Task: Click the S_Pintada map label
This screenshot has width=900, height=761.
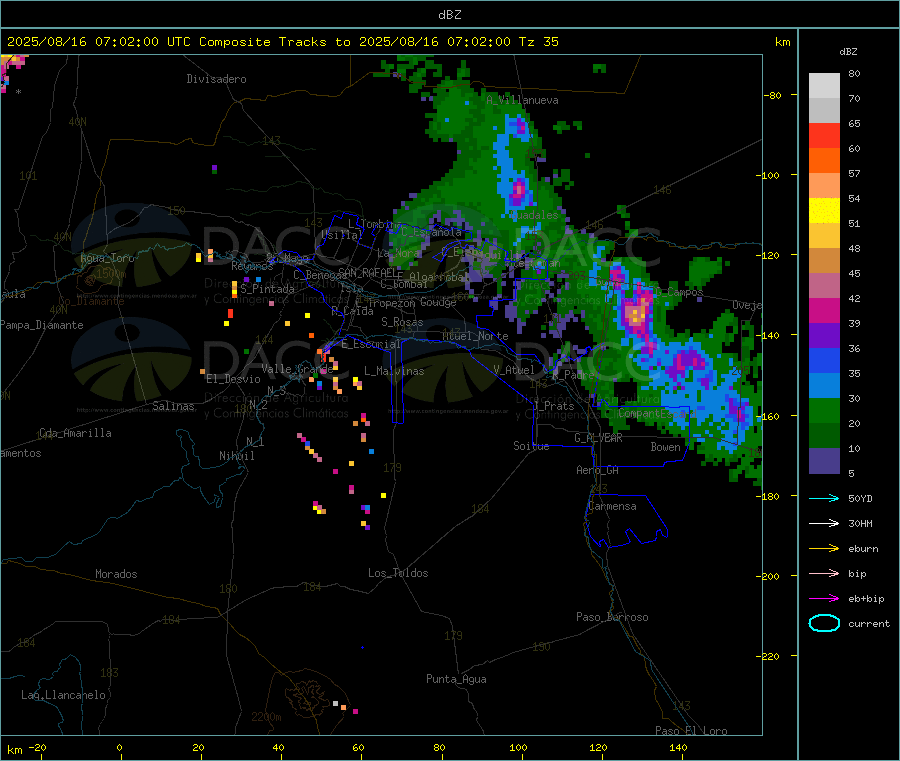Action: (x=267, y=289)
